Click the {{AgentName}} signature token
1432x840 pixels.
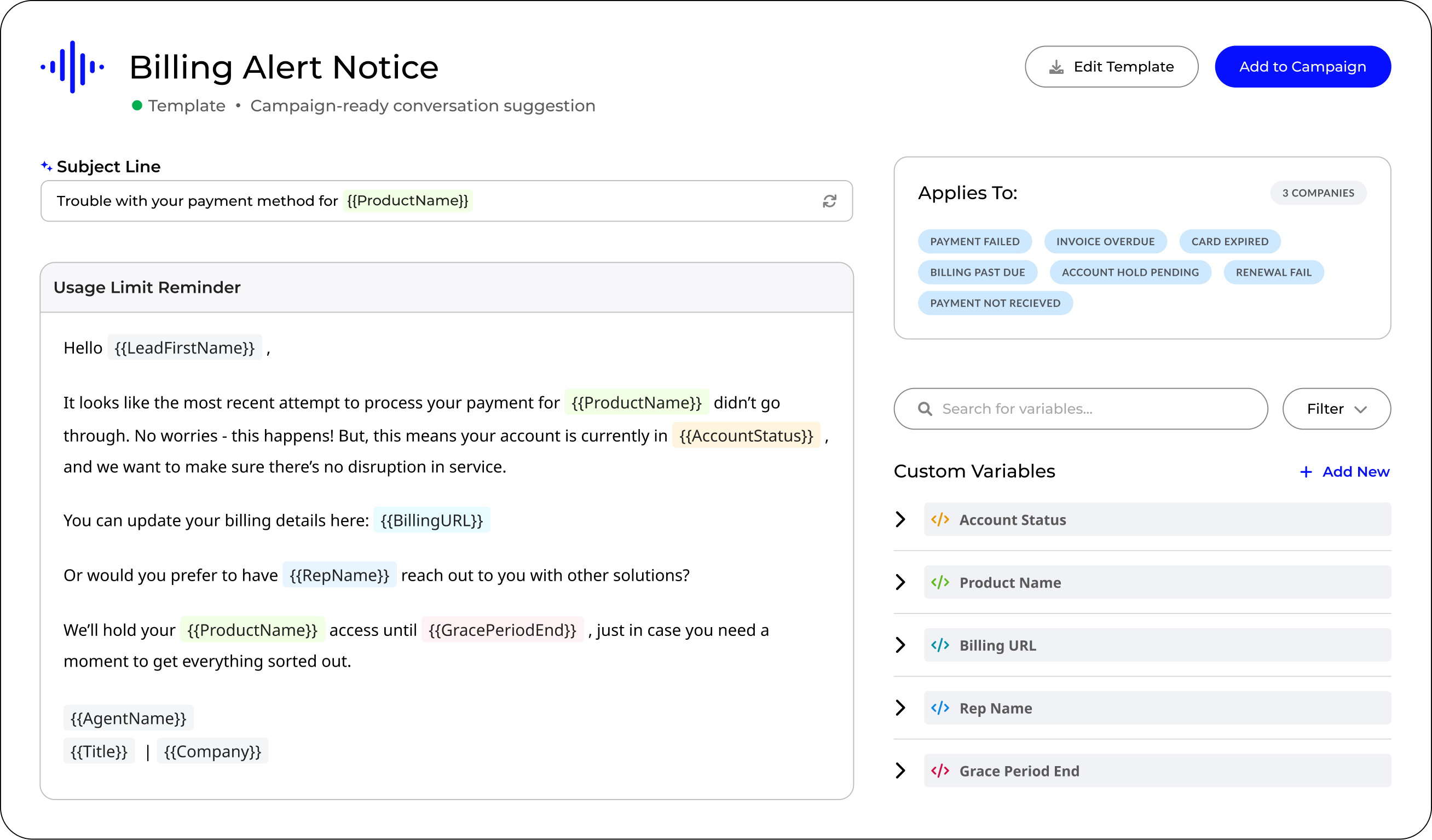point(129,719)
